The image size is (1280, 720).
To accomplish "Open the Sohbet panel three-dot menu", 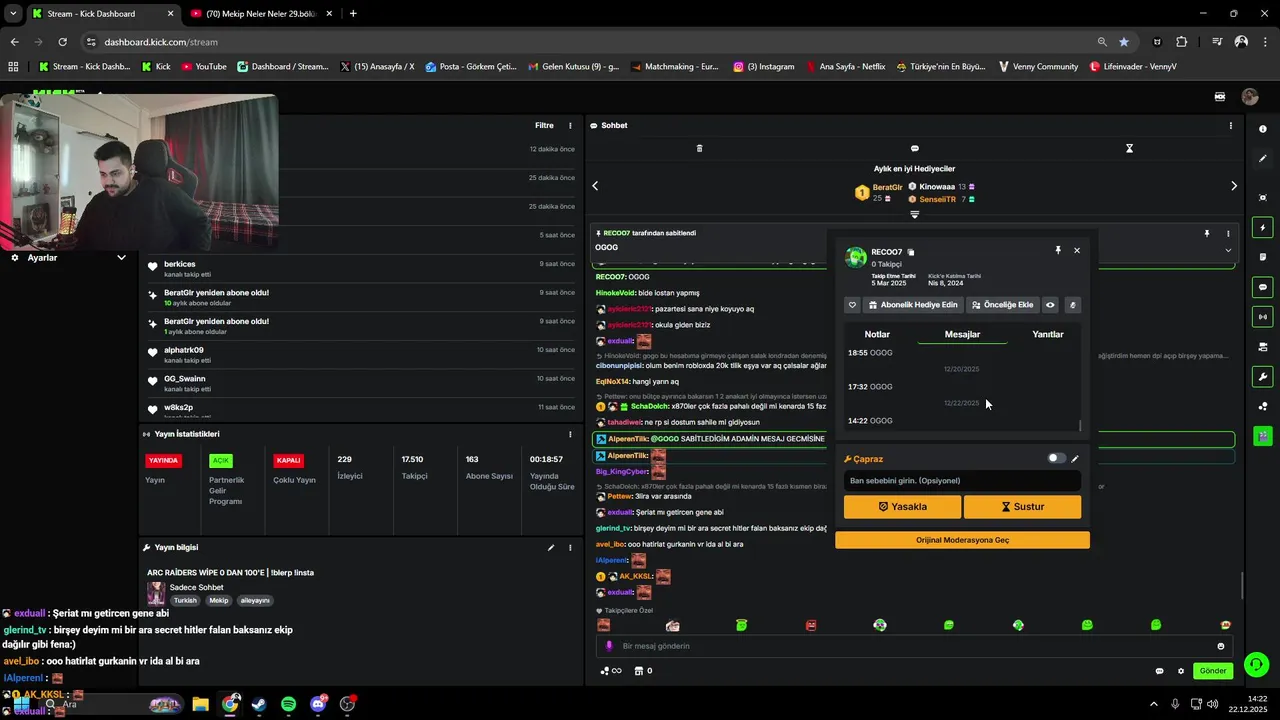I will point(1230,125).
